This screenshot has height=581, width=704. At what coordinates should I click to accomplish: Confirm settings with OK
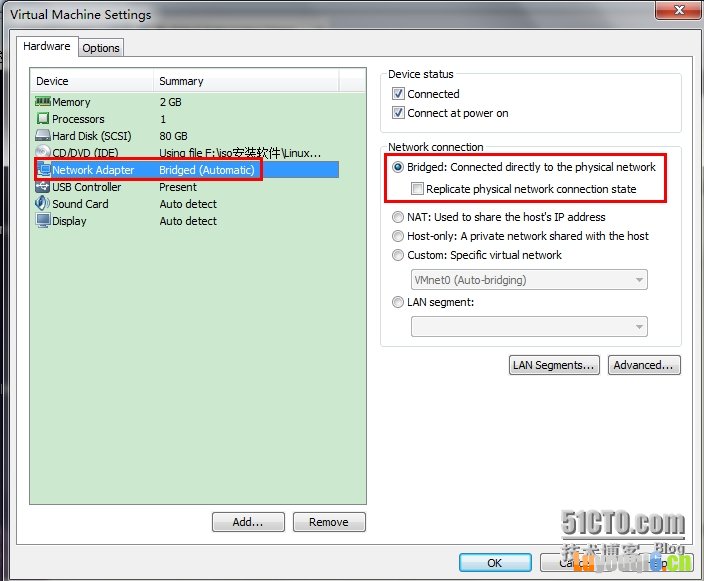pyautogui.click(x=495, y=563)
